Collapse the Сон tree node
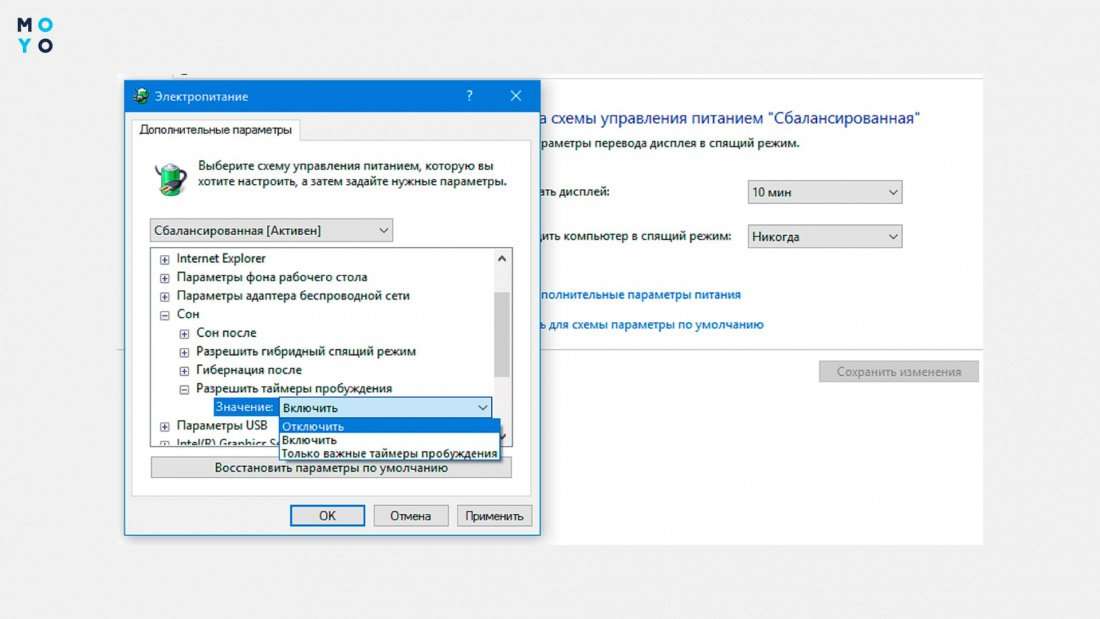Viewport: 1100px width, 619px height. point(165,315)
